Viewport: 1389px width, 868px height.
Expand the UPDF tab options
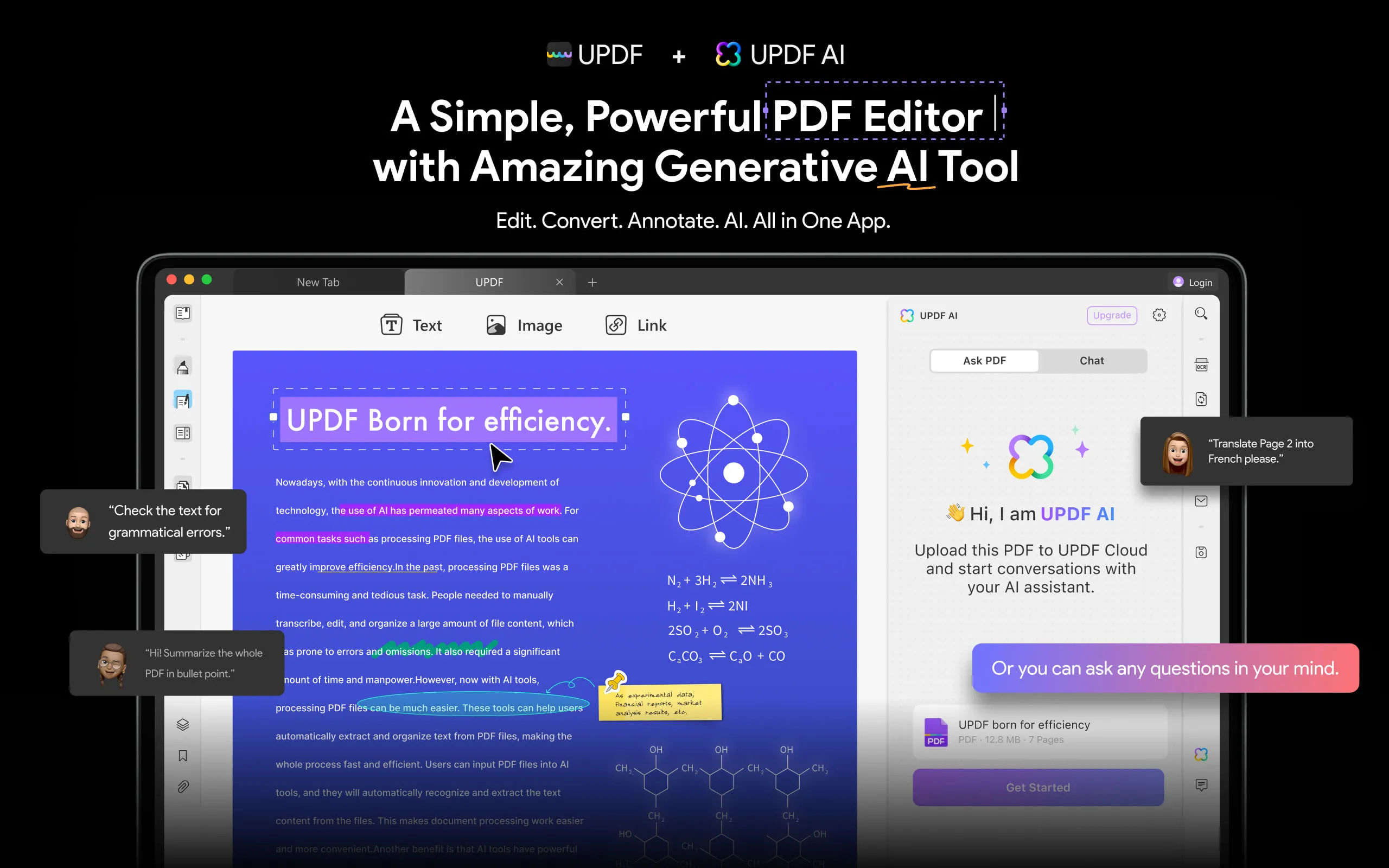pos(488,281)
